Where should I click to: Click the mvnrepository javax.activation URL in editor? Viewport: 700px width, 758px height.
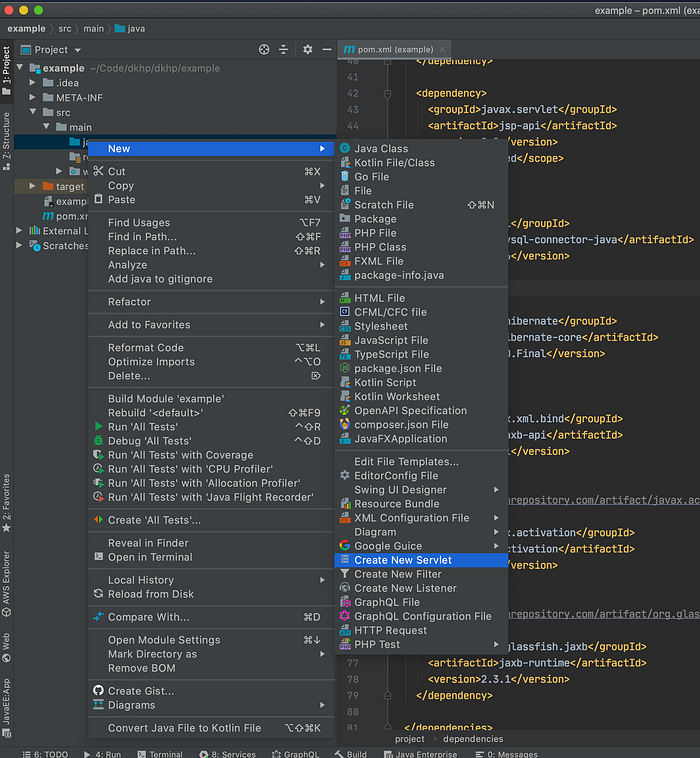tap(603, 500)
